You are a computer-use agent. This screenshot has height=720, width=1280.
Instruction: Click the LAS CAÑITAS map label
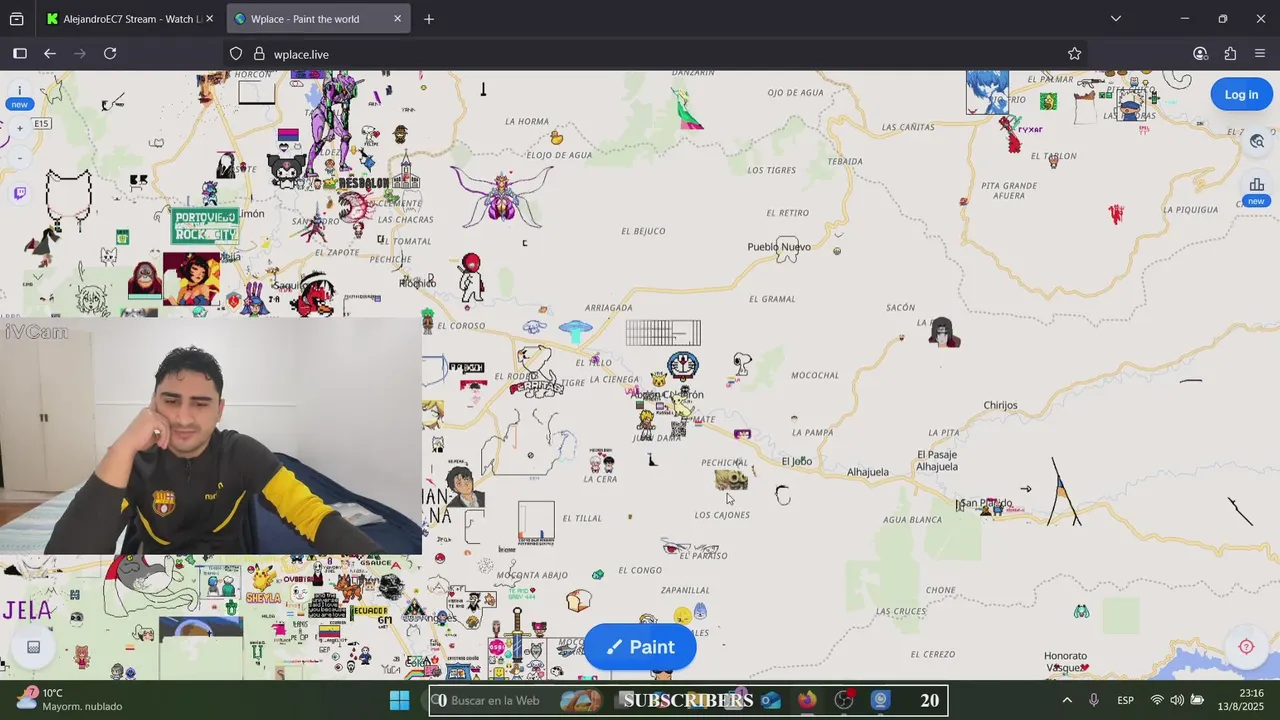point(908,127)
